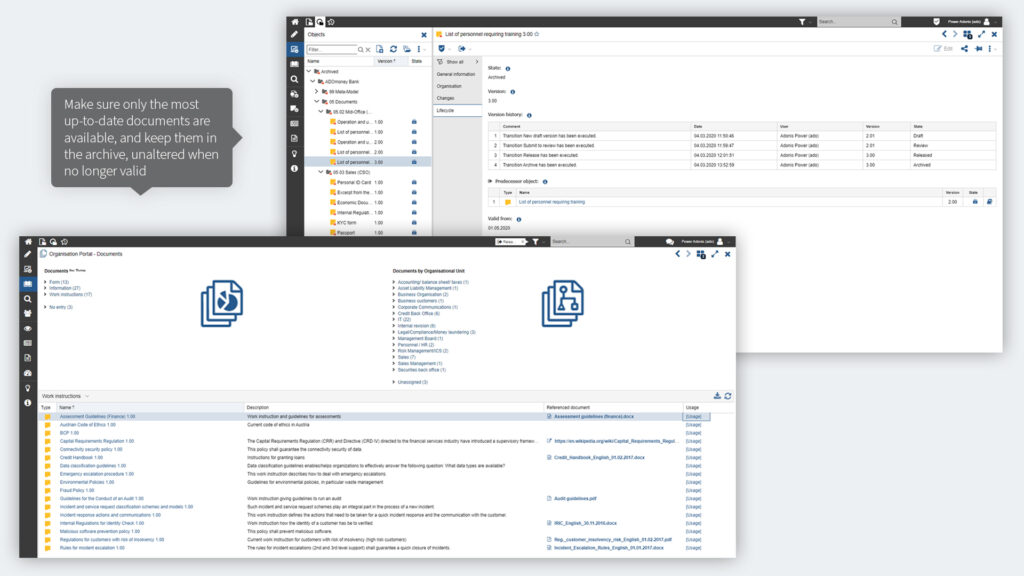Screen dimensions: 1024x576
Task: Click the eye icon in the left sidebar
Action: pyautogui.click(x=28, y=329)
